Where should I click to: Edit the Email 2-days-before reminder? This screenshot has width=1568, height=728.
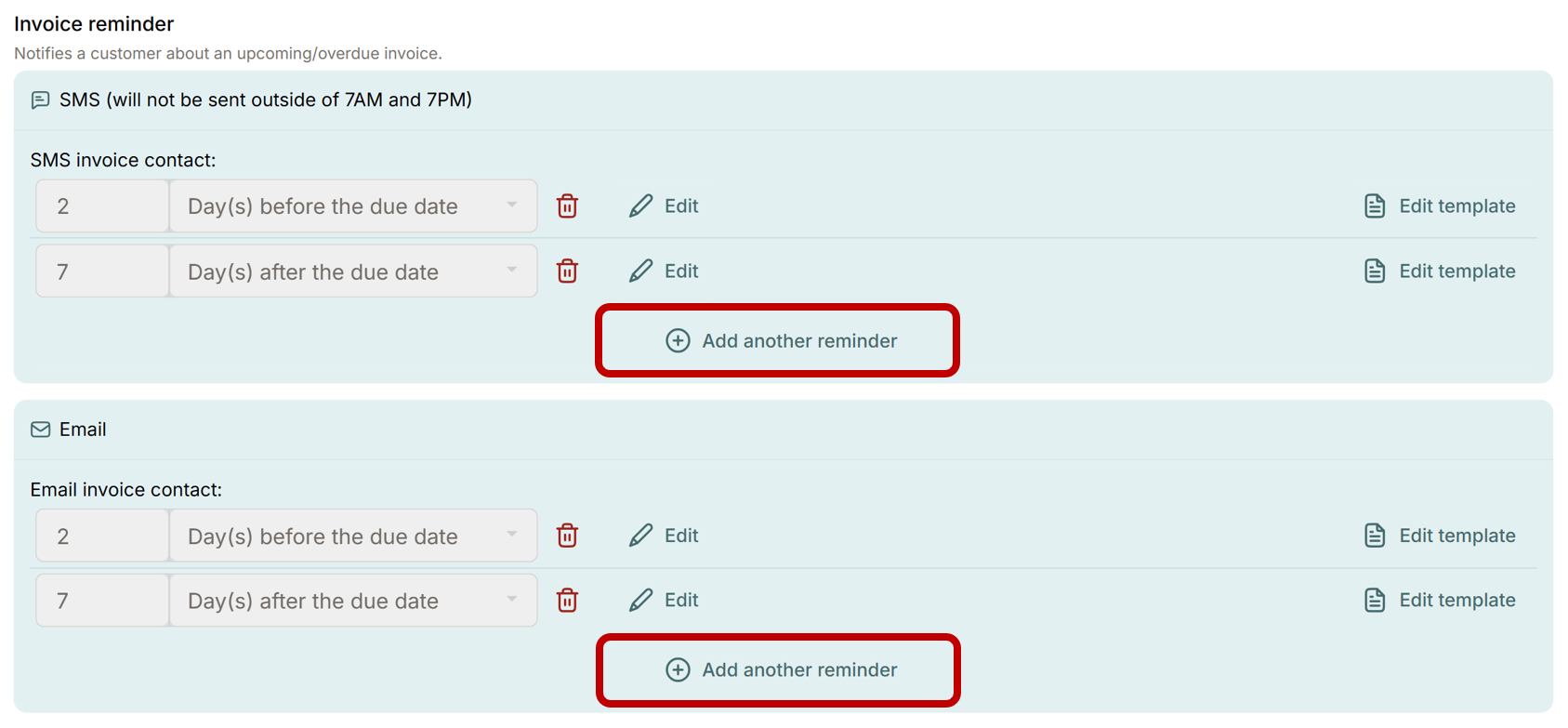(664, 536)
